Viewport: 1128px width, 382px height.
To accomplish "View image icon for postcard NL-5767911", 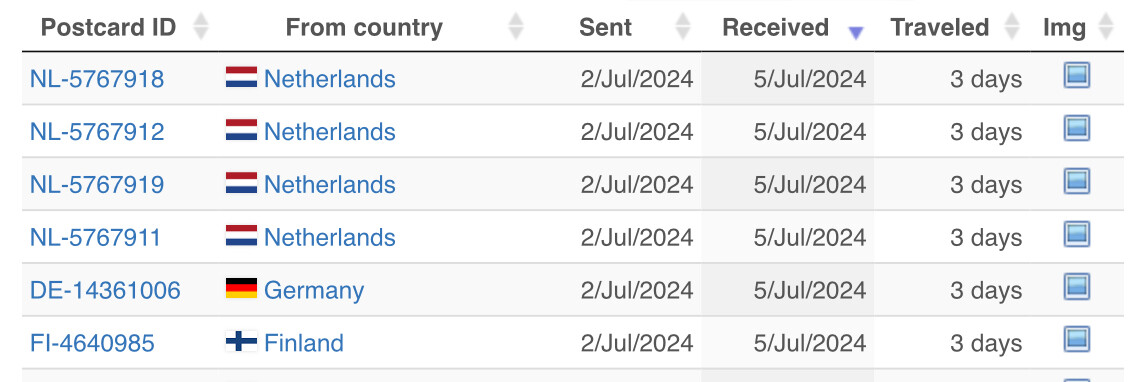I will [x=1076, y=235].
